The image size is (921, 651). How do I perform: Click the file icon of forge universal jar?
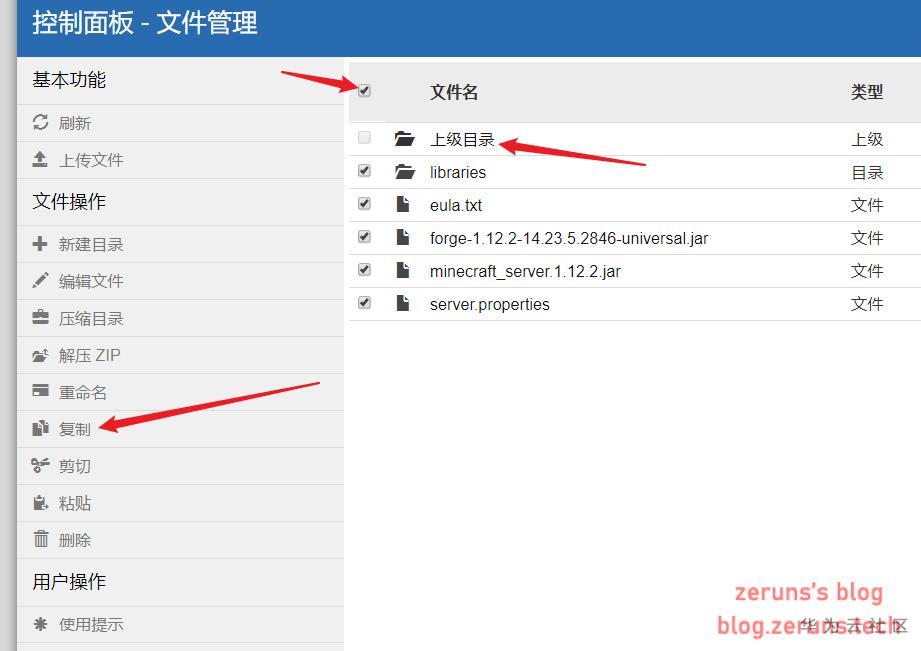(x=403, y=237)
